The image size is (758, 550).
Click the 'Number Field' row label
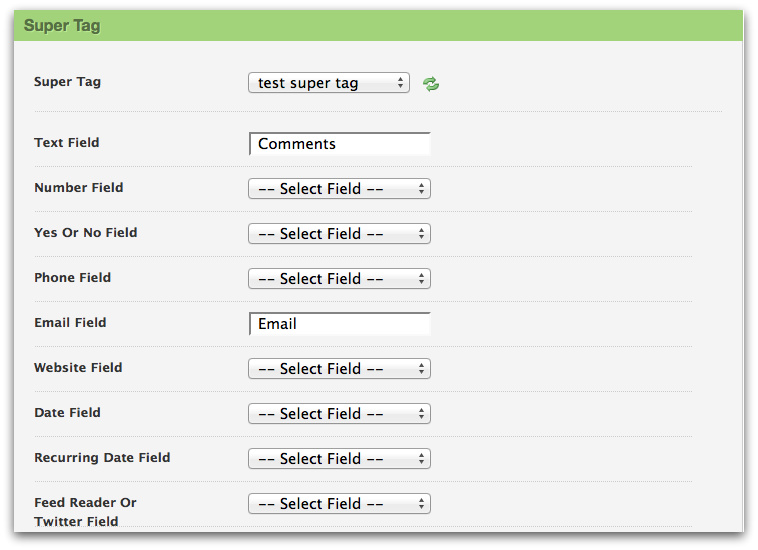point(79,188)
